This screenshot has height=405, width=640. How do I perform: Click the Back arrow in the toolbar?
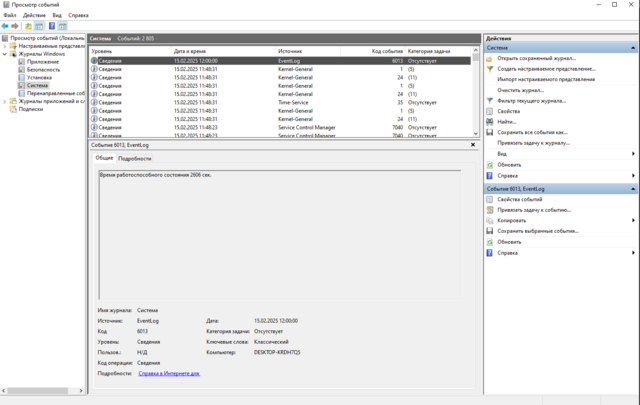(6, 26)
